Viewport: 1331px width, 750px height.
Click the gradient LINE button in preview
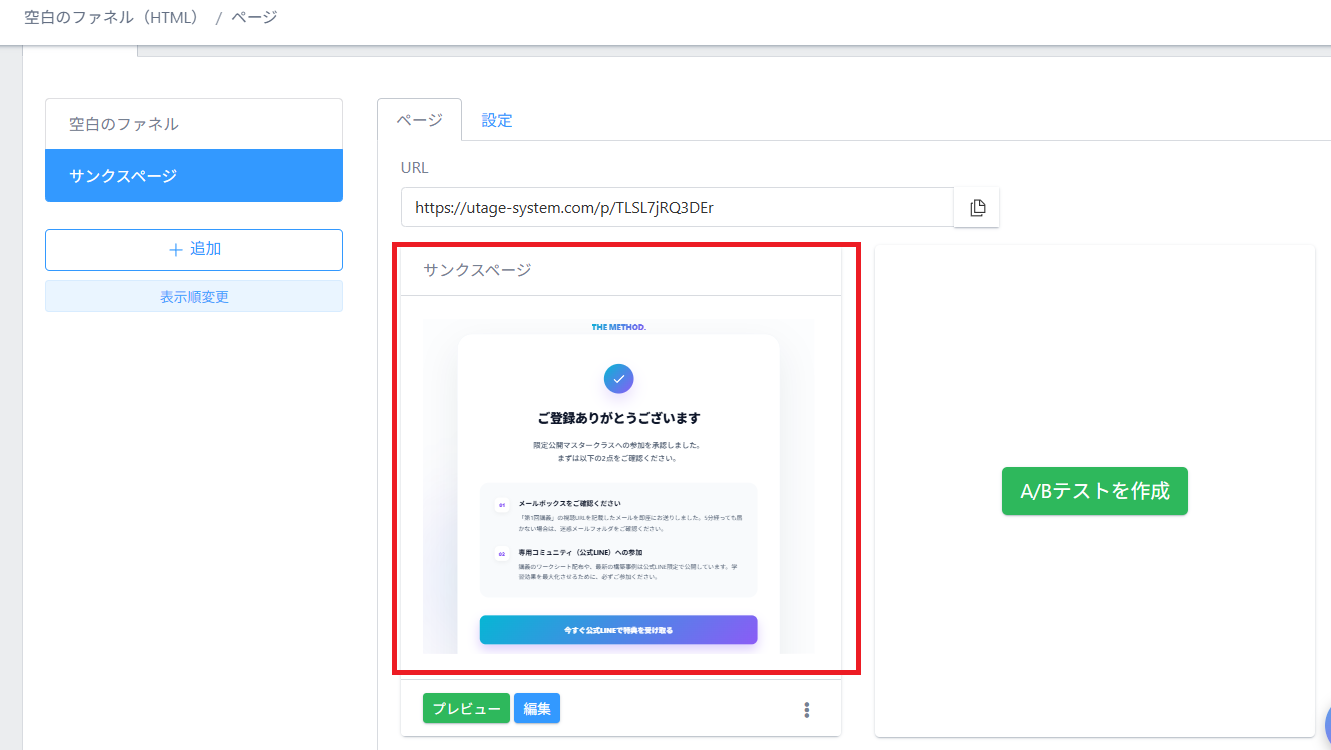(x=618, y=630)
